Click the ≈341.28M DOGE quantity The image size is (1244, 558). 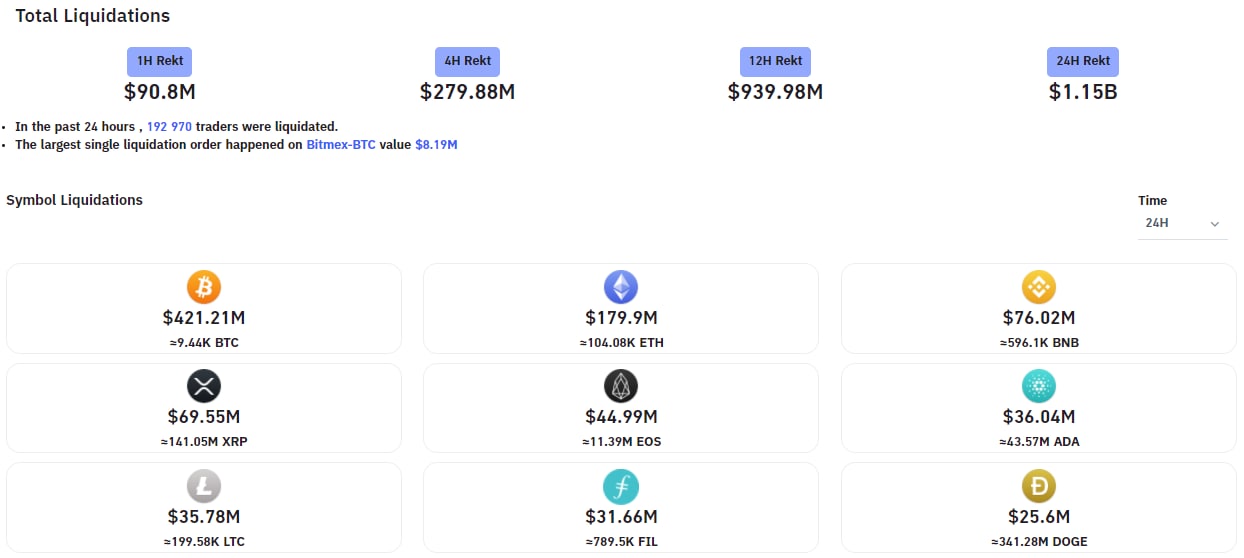tap(1039, 542)
